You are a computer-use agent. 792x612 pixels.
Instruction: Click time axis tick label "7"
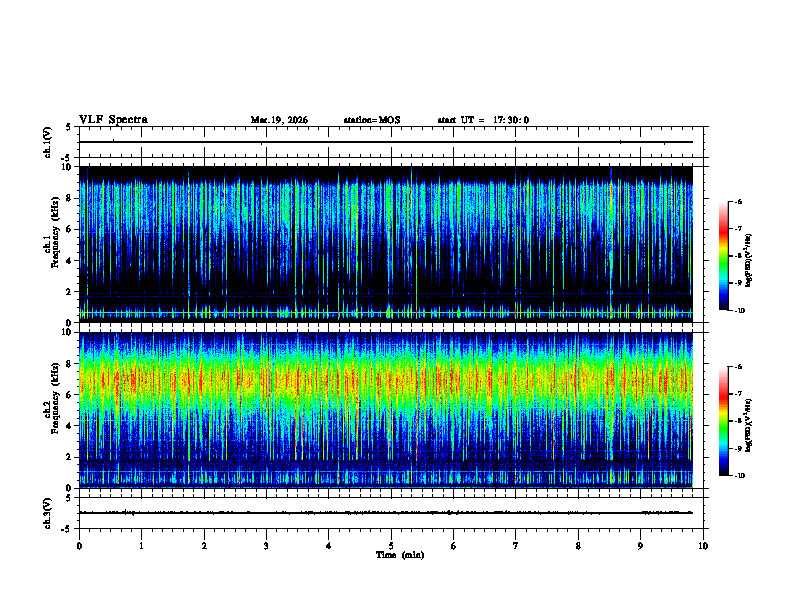pos(515,546)
